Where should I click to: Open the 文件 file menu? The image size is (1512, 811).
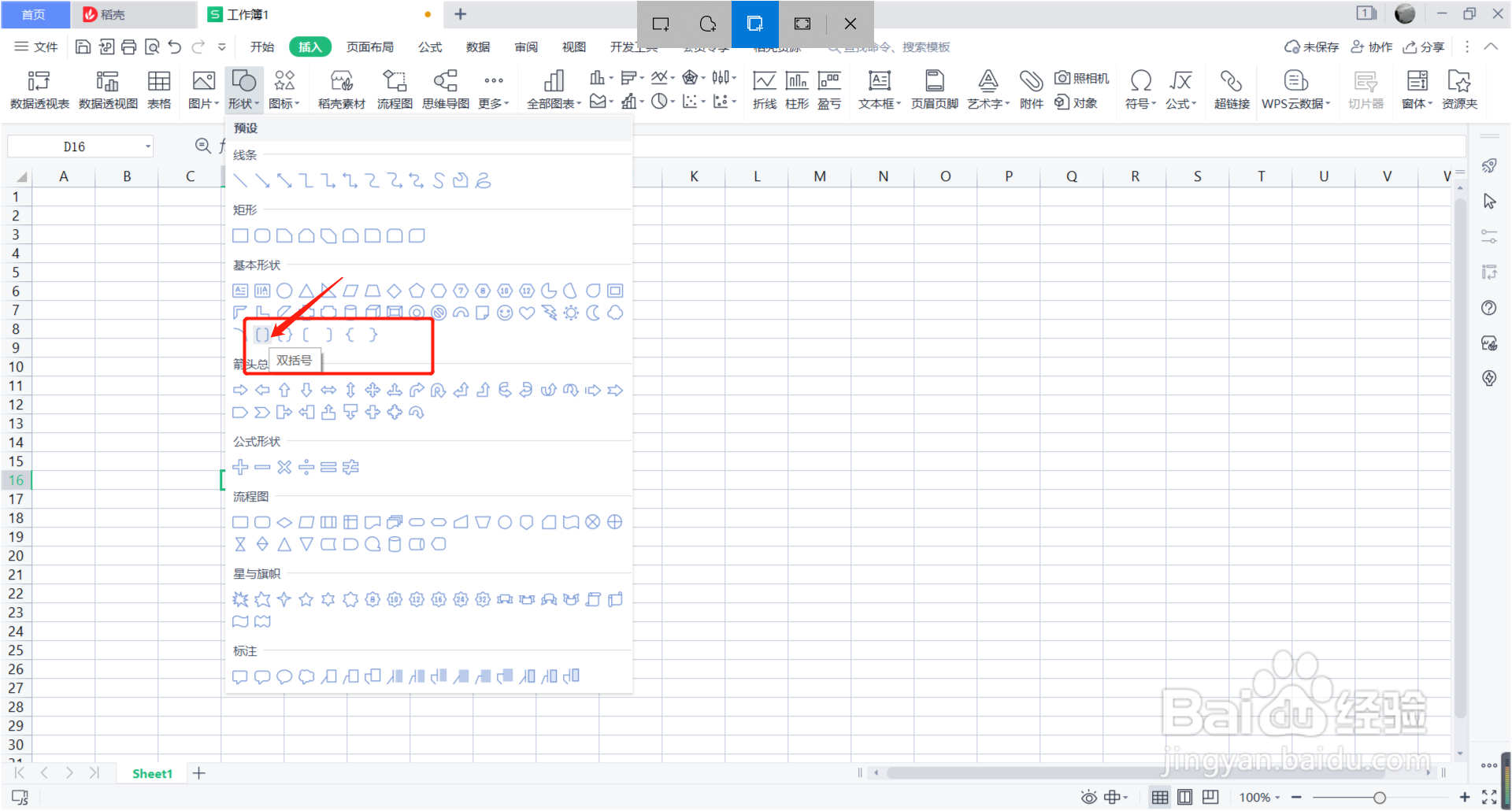click(x=36, y=46)
